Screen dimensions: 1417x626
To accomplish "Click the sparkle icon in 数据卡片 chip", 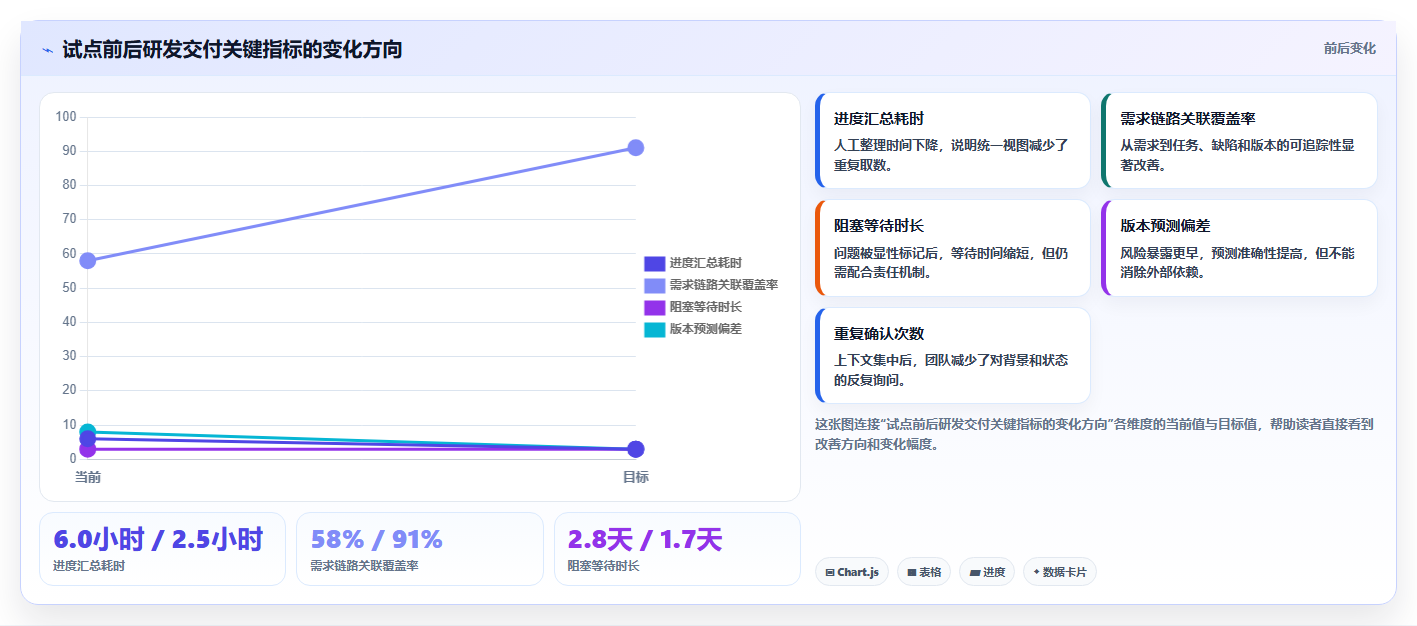I will pyautogui.click(x=1036, y=573).
